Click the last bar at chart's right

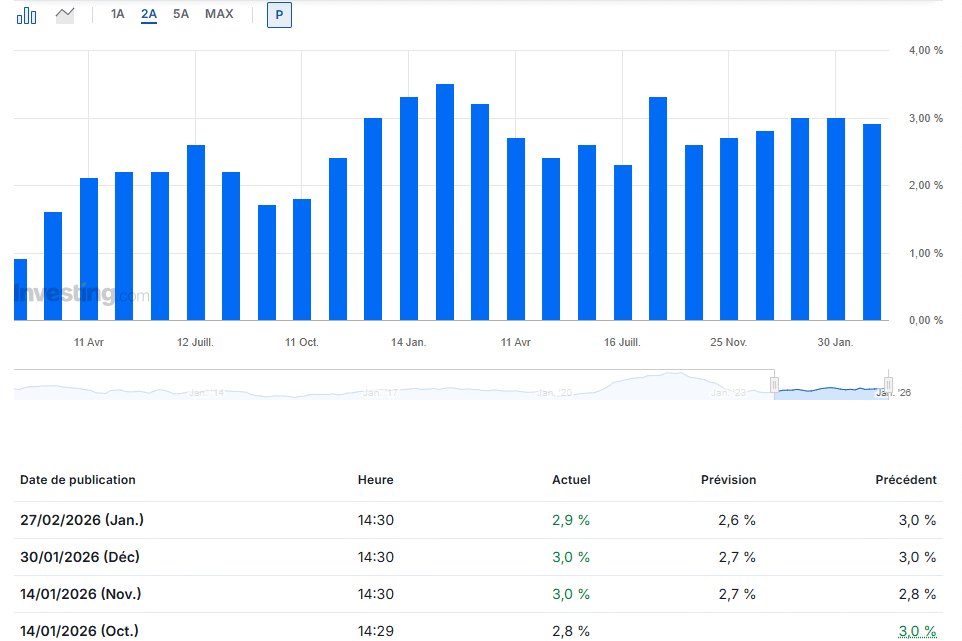coord(872,222)
